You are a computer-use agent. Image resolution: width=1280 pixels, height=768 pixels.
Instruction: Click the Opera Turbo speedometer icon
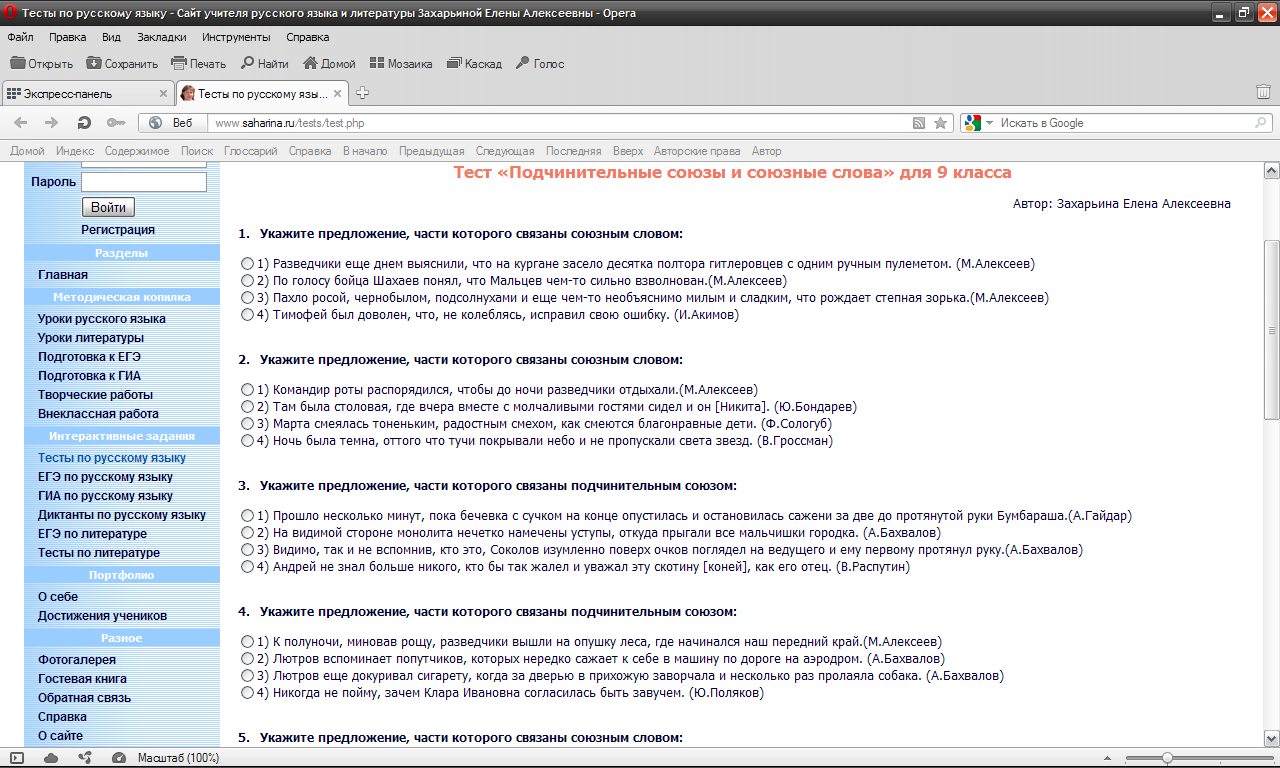(x=119, y=758)
